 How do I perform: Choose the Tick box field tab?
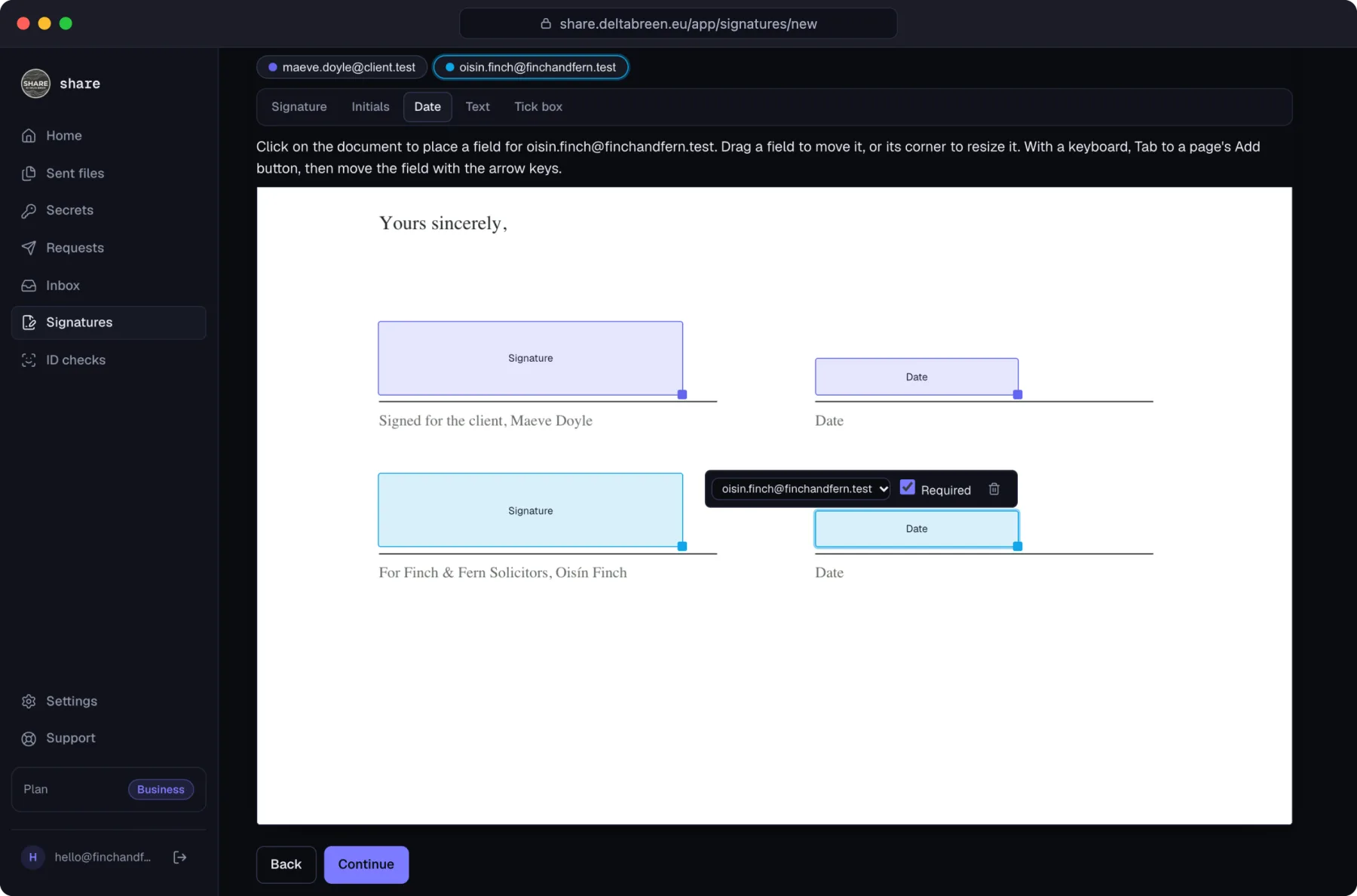(x=538, y=107)
